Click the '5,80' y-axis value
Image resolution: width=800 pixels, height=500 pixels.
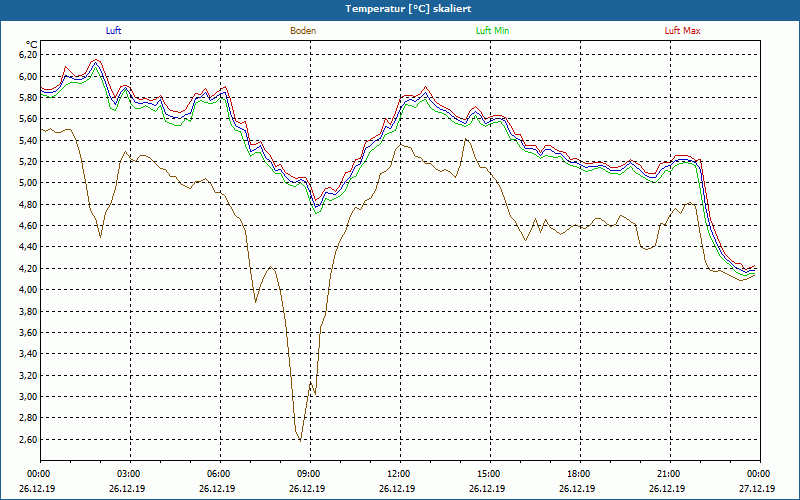pyautogui.click(x=29, y=97)
